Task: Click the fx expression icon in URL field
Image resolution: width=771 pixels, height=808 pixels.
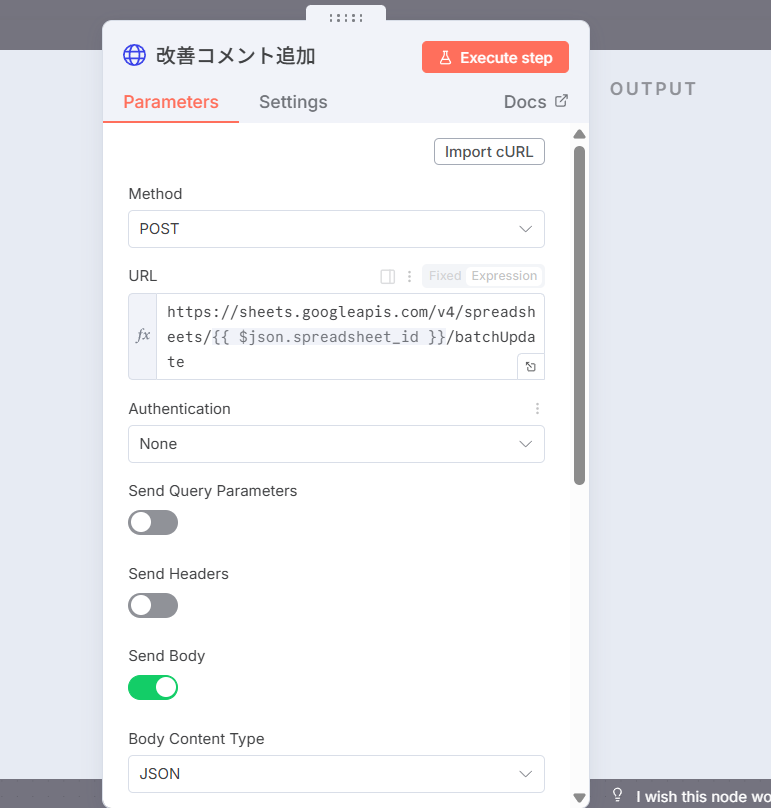Action: tap(143, 336)
